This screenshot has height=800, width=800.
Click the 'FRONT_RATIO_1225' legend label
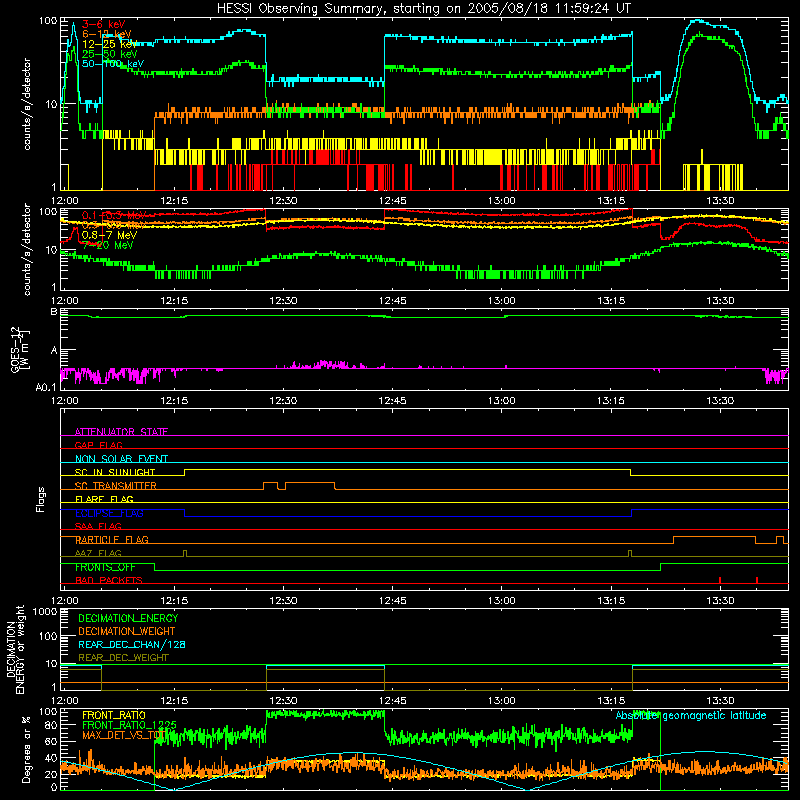click(129, 724)
